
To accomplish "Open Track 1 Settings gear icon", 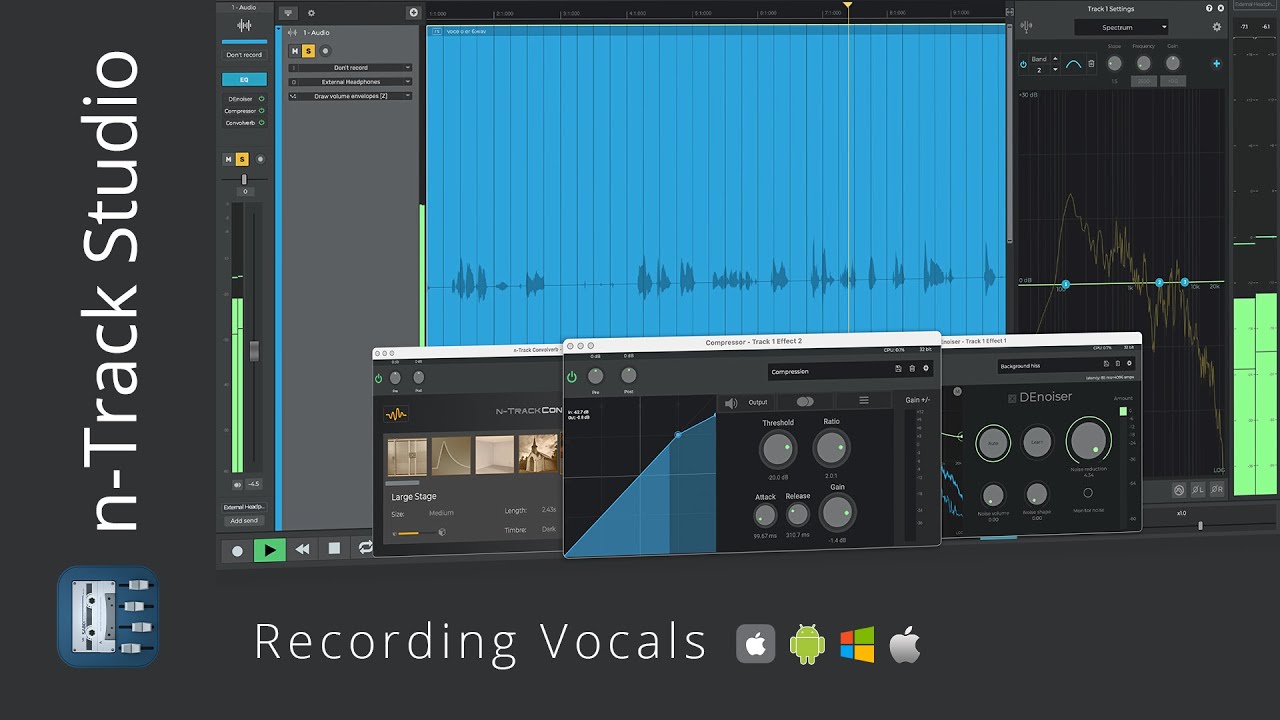I will 1217,27.
